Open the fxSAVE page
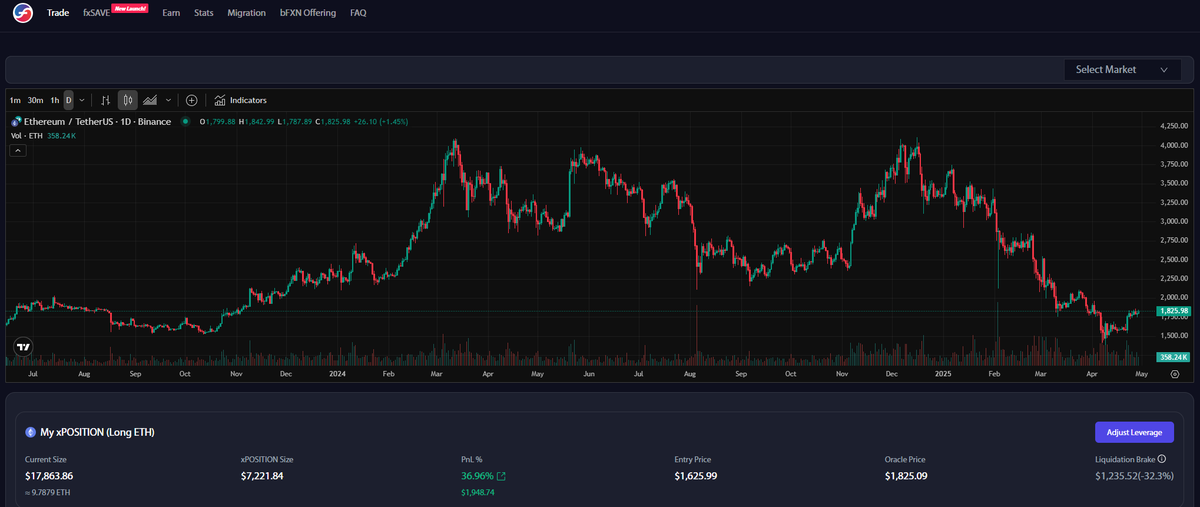The height and width of the screenshot is (507, 1200). click(x=97, y=13)
